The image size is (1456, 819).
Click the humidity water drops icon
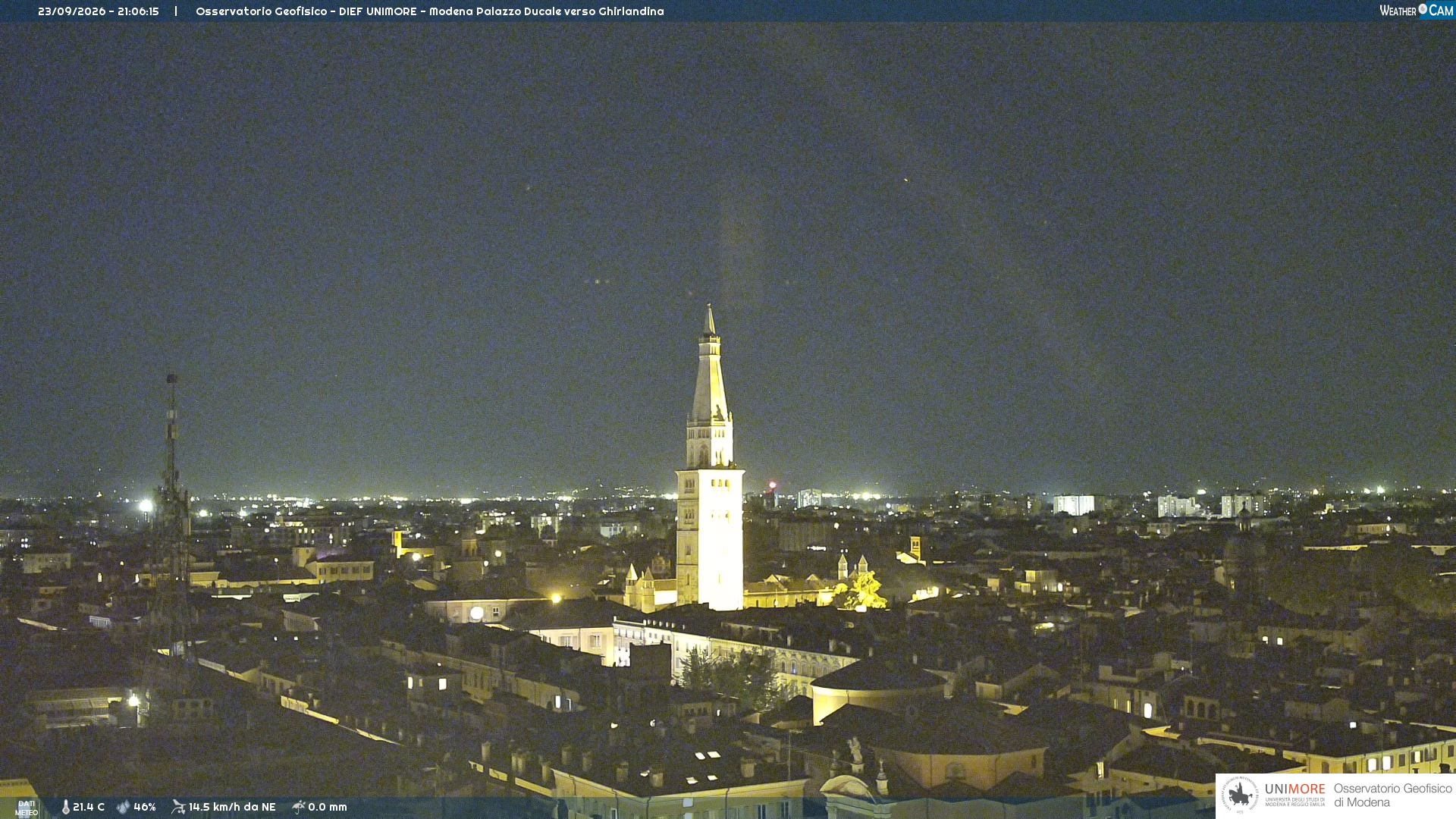(x=124, y=807)
